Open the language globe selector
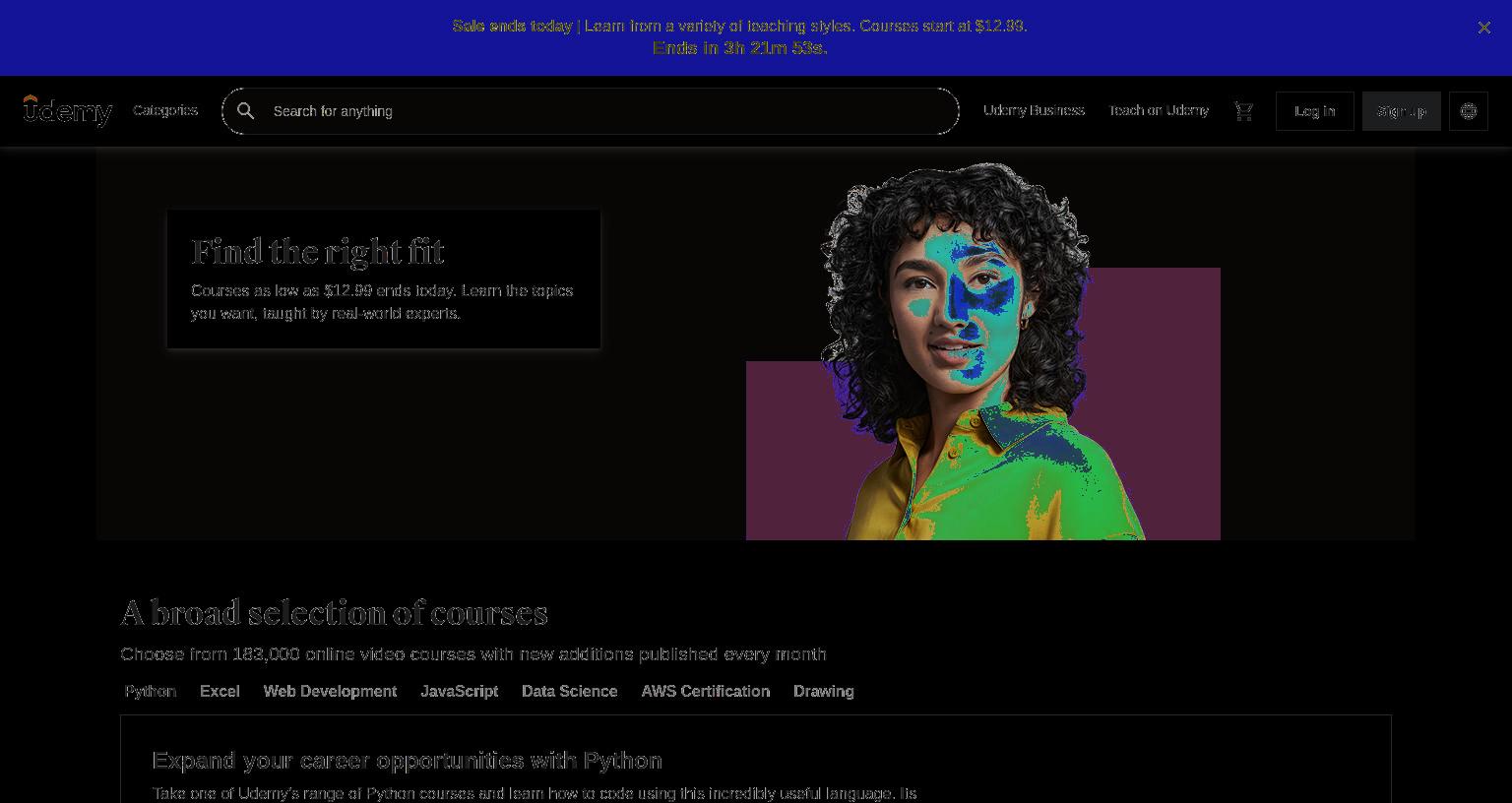Screen dimensions: 1512x803 pyautogui.click(x=1469, y=111)
